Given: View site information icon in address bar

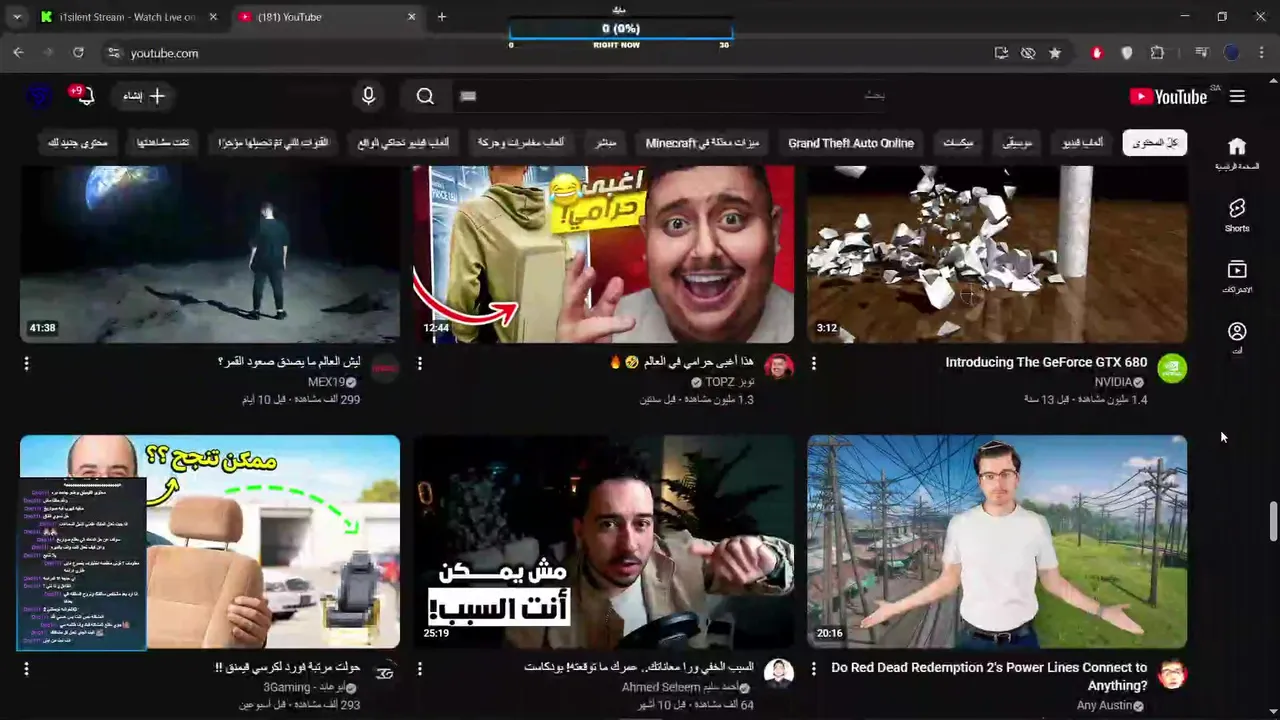Looking at the screenshot, I should [x=113, y=53].
